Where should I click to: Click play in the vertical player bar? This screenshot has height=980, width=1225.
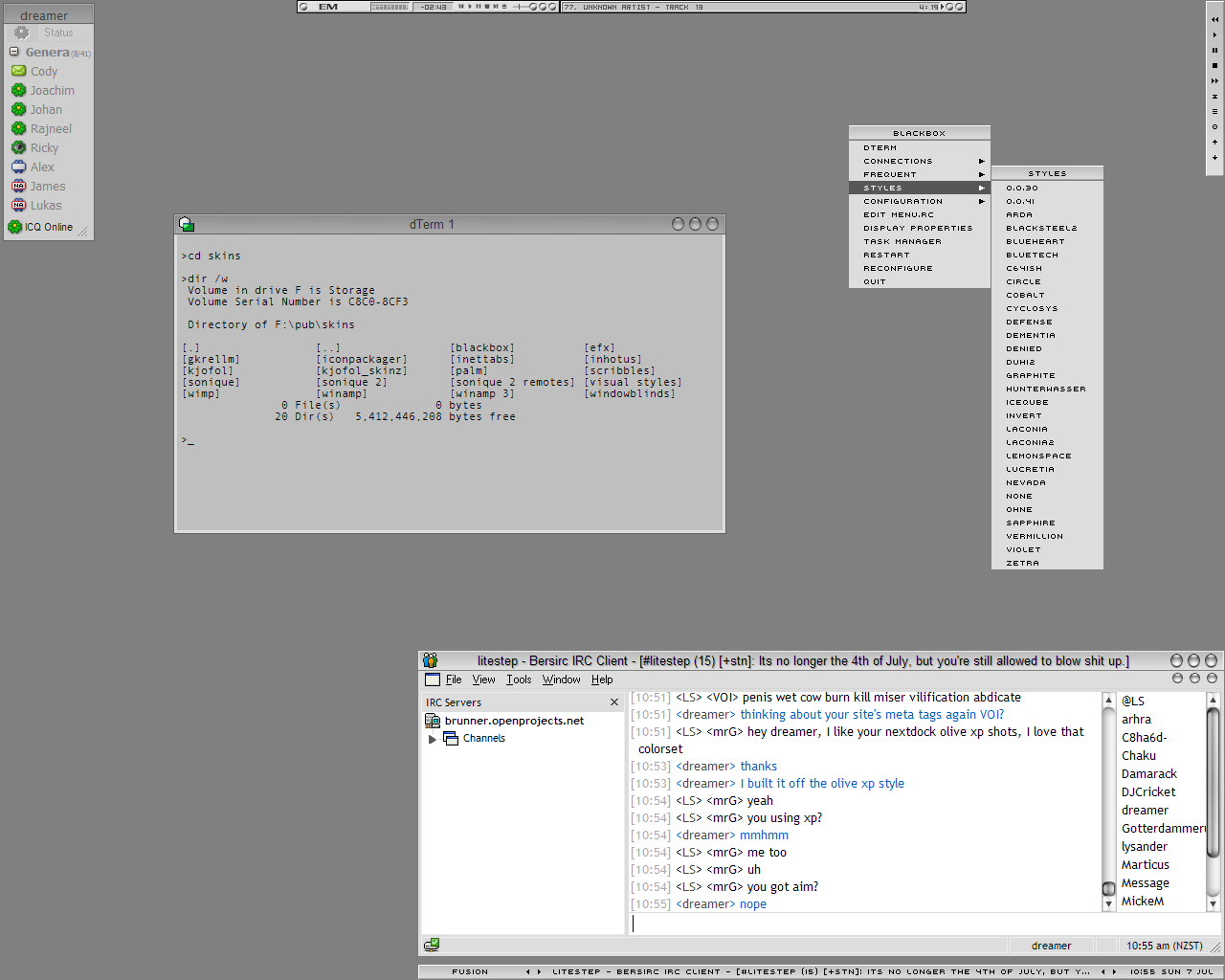[x=1214, y=34]
